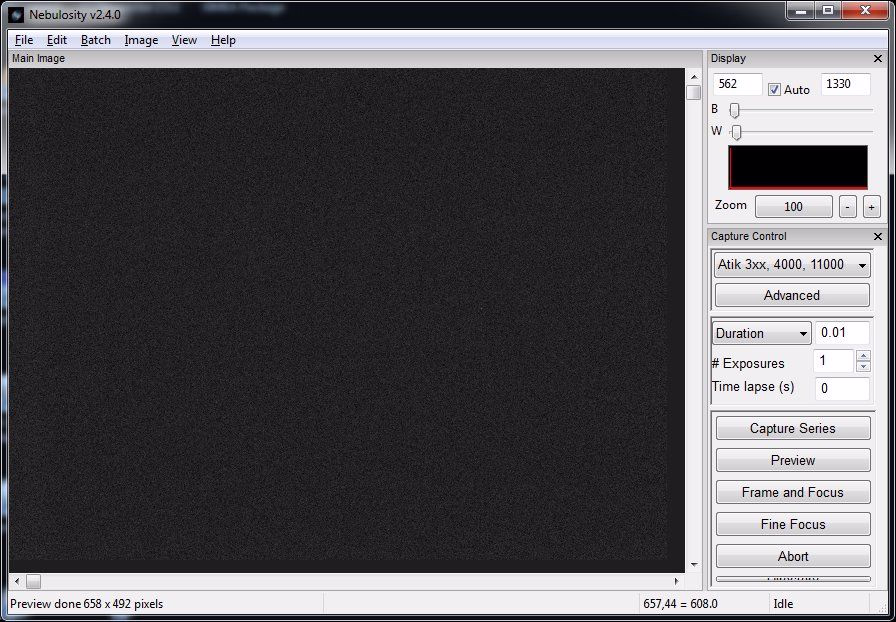Viewport: 896px width, 622px height.
Task: Open the File menu
Action: pyautogui.click(x=24, y=40)
